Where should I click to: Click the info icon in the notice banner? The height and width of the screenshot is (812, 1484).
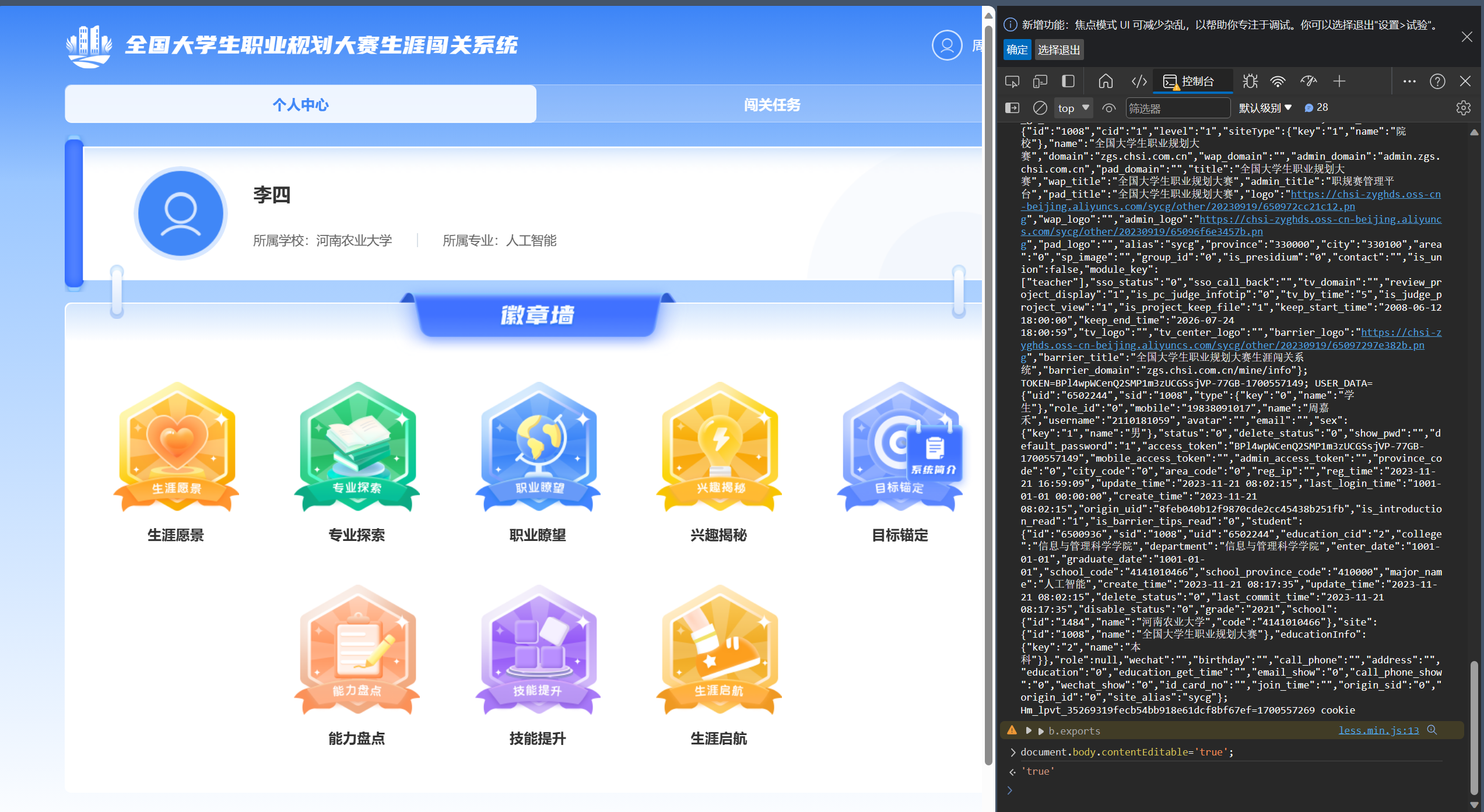[1011, 24]
